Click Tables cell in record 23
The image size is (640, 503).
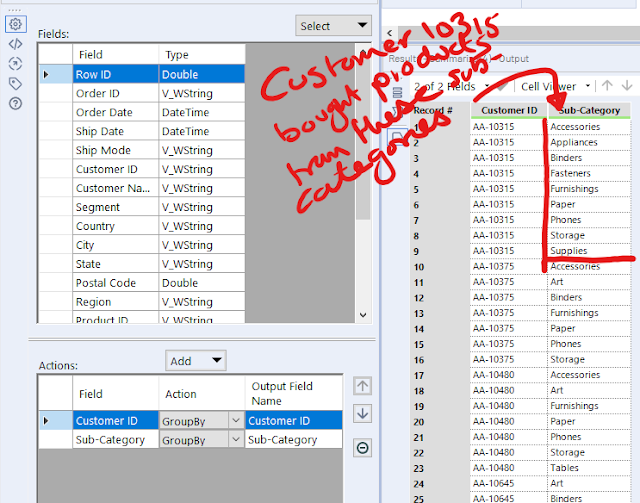(589, 468)
